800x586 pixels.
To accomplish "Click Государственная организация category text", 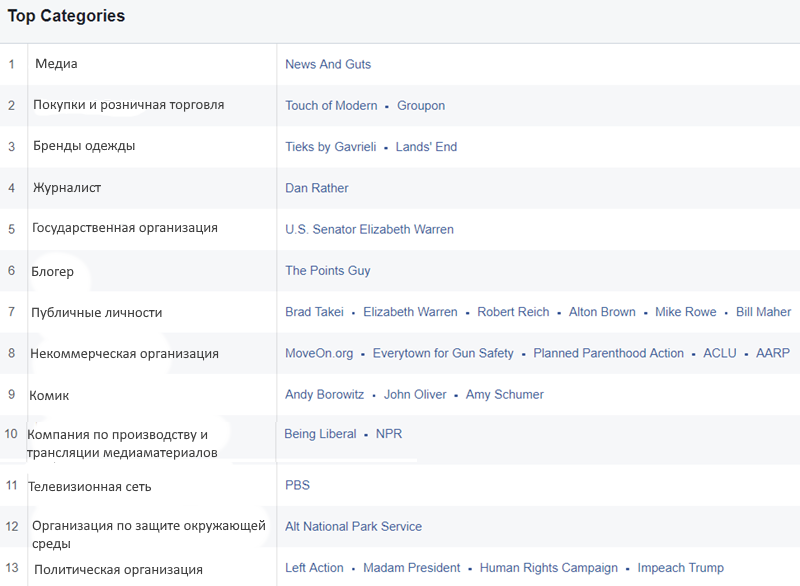I will [125, 228].
